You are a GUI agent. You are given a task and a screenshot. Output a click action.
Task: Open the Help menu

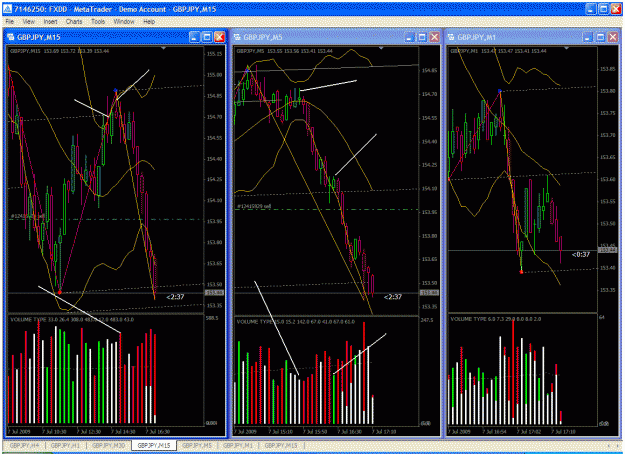(149, 22)
